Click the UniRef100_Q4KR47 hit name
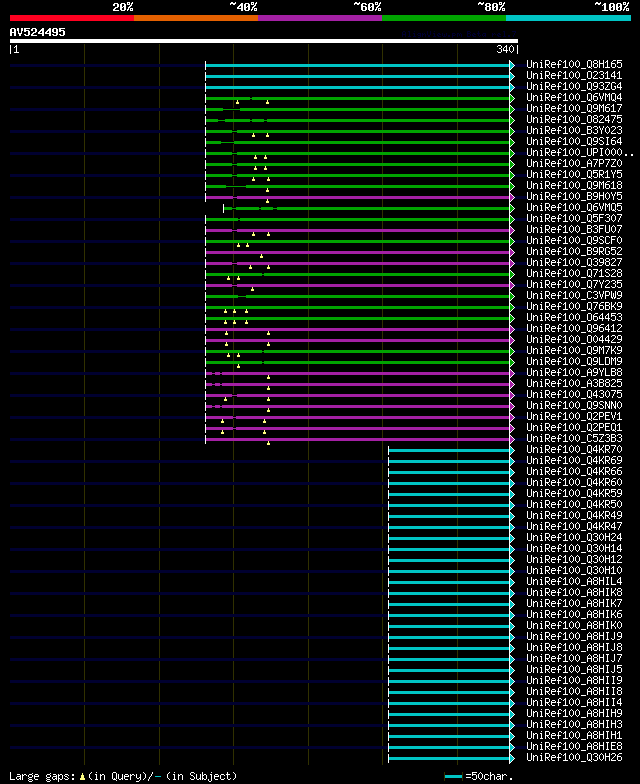 click(x=574, y=526)
